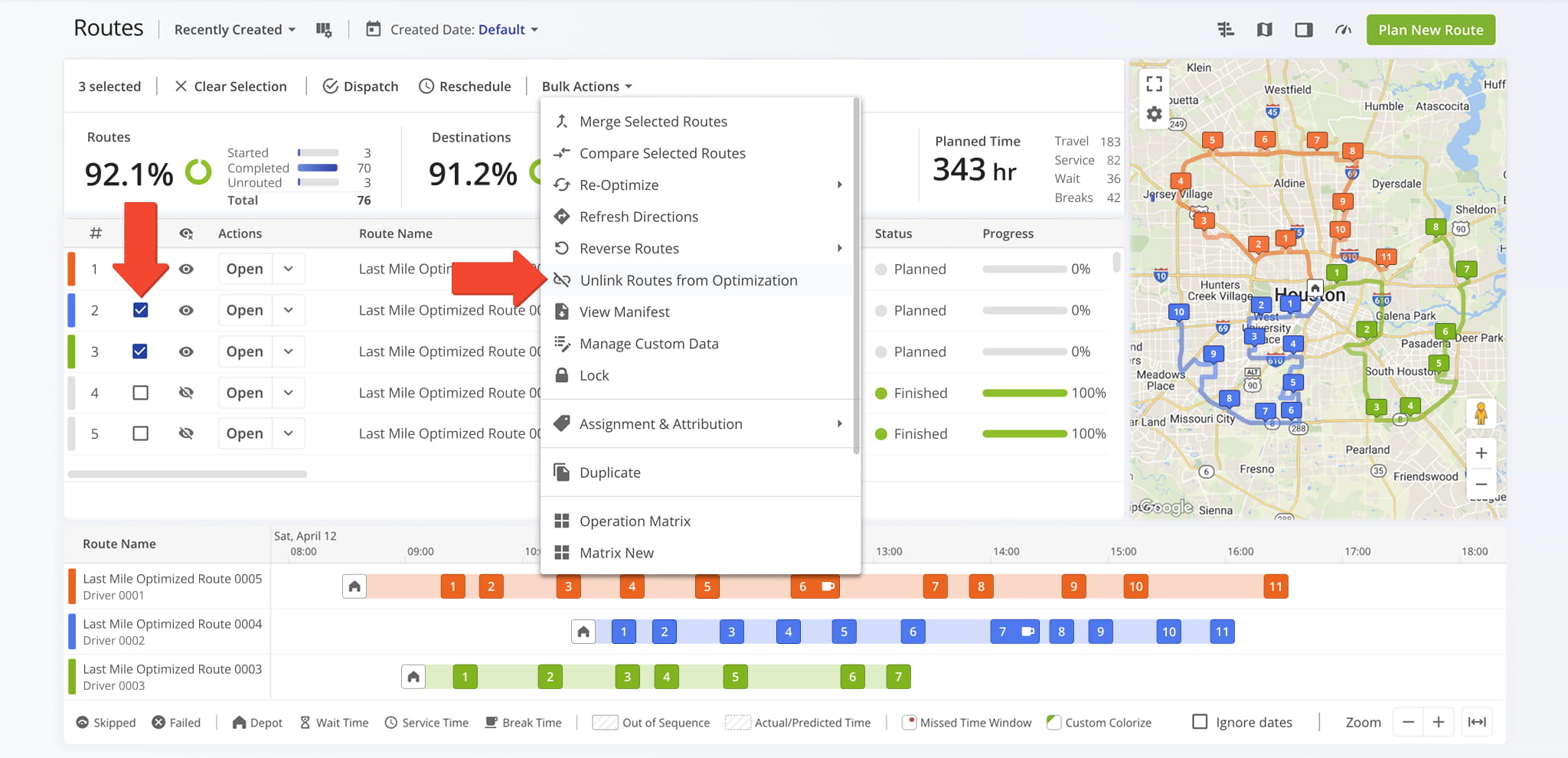The height and width of the screenshot is (758, 1568).
Task: Click the horizontal scrollbar under routes table
Action: pos(188,475)
